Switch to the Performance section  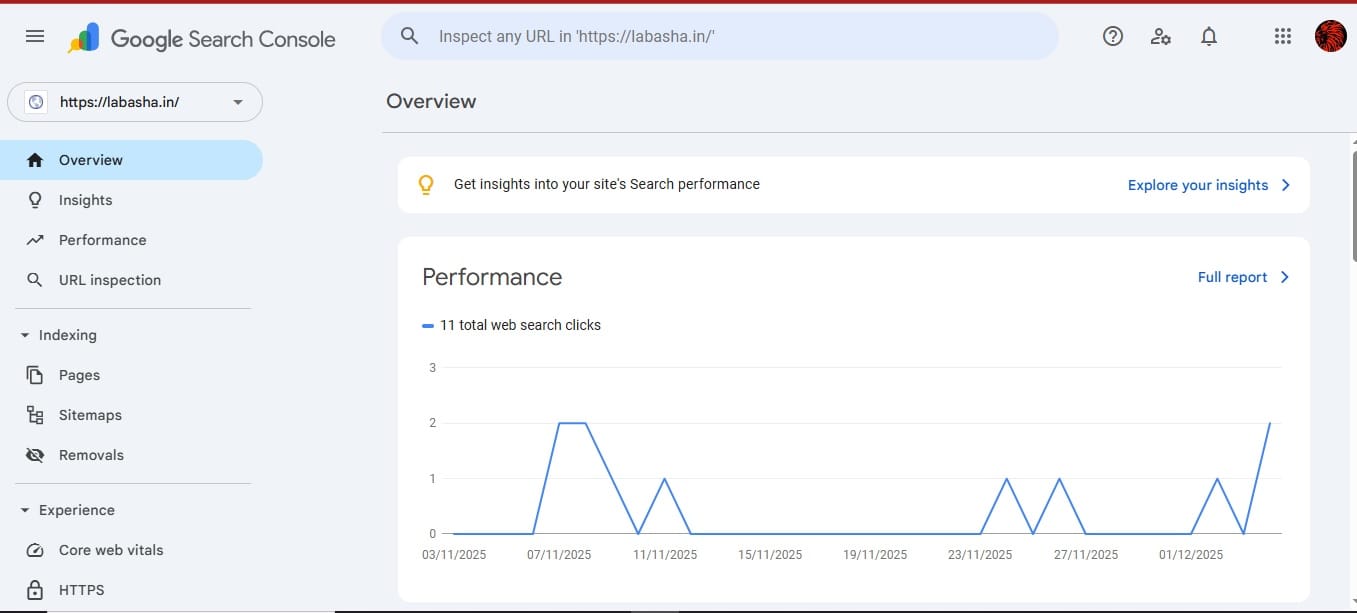[x=103, y=240]
